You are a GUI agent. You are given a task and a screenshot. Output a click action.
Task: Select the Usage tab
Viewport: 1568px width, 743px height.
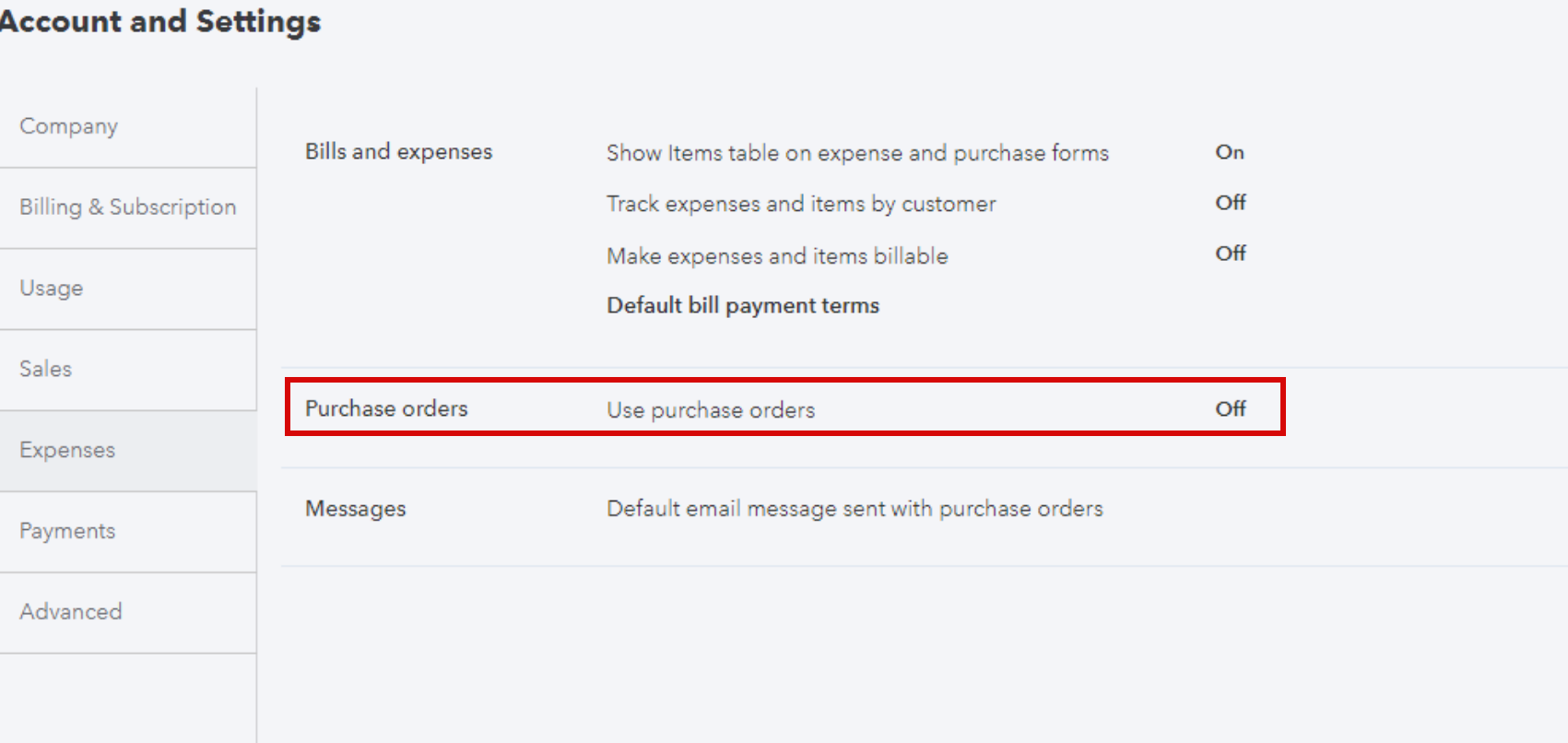coord(127,289)
